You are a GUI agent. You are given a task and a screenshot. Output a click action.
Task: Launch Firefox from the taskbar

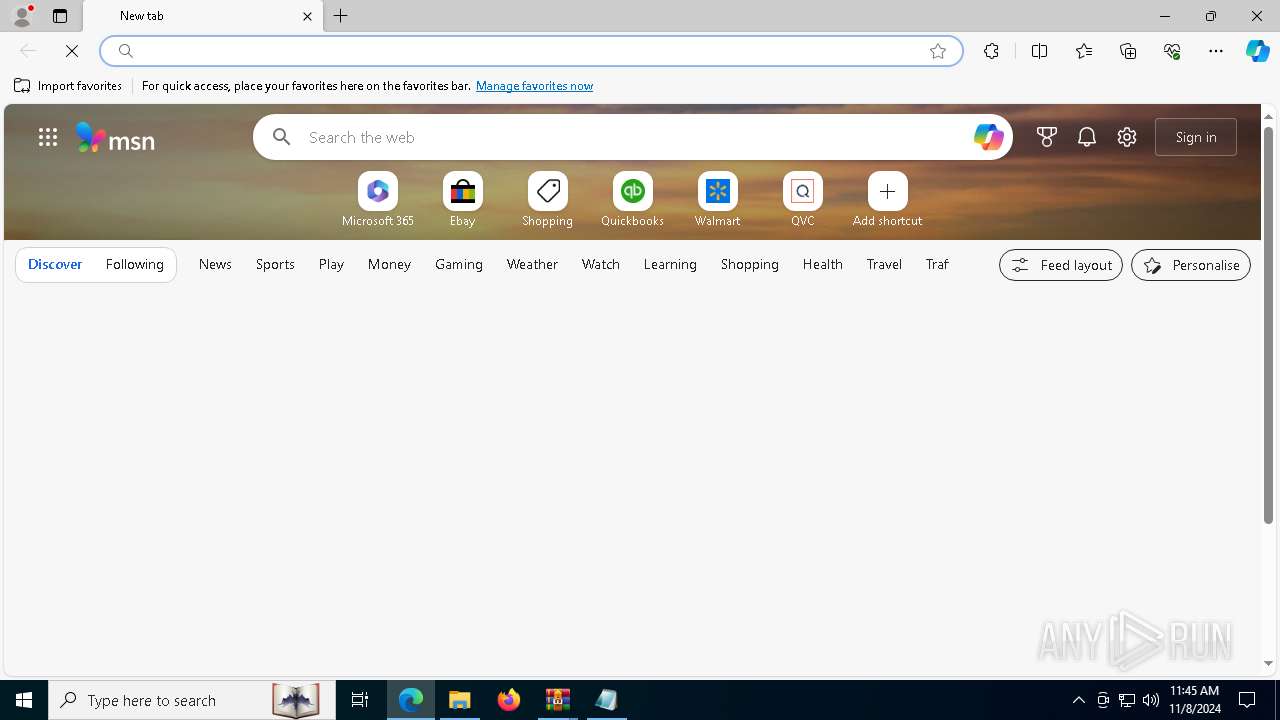coord(509,700)
